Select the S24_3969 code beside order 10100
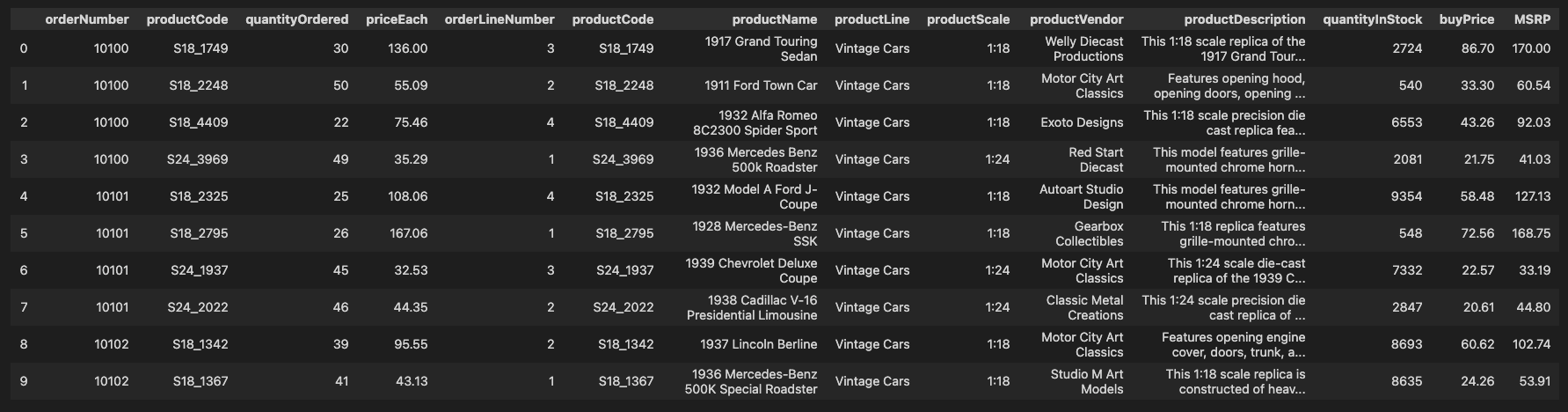The width and height of the screenshot is (1568, 412). (x=197, y=159)
